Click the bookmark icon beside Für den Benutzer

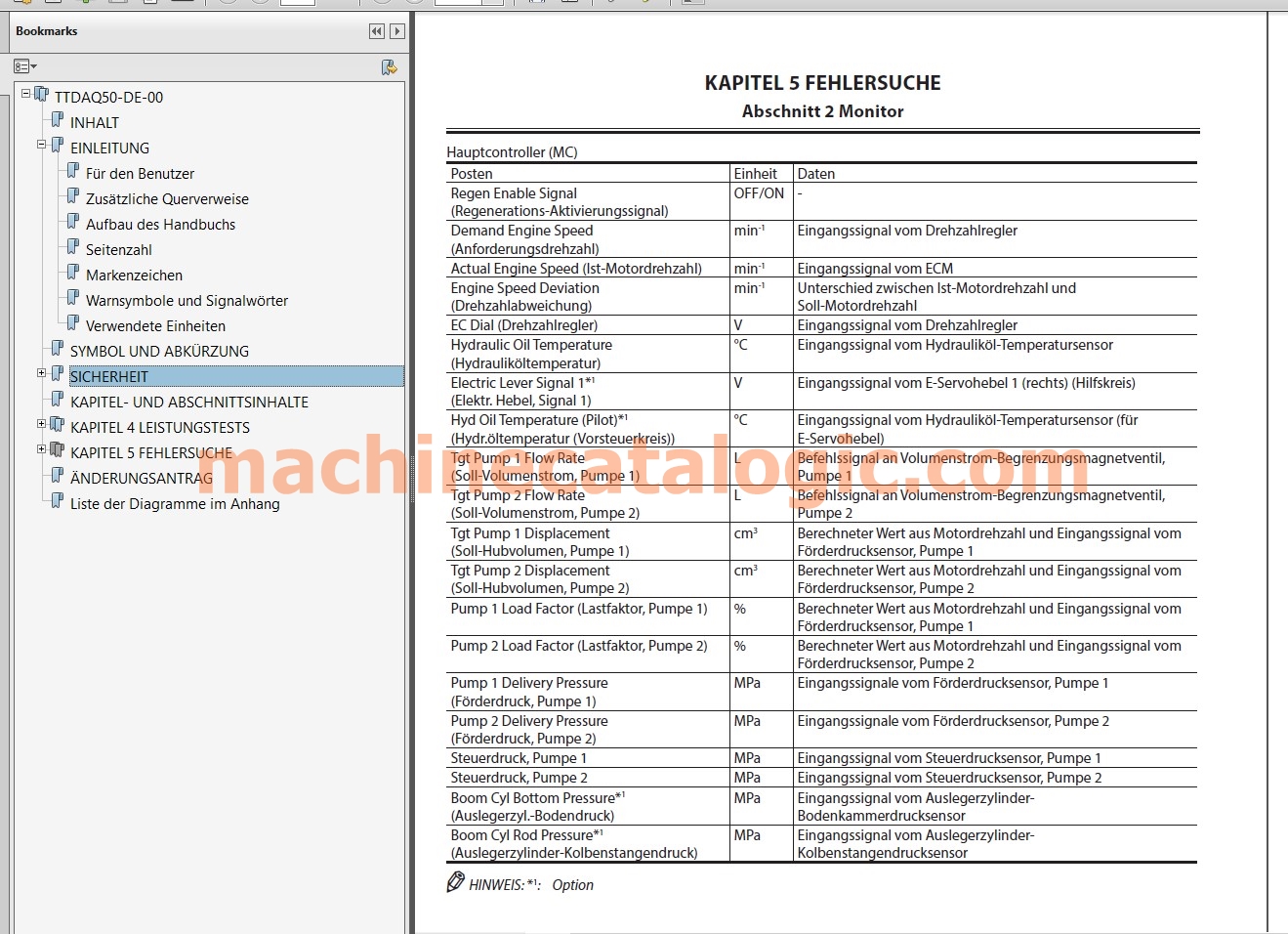[x=72, y=171]
